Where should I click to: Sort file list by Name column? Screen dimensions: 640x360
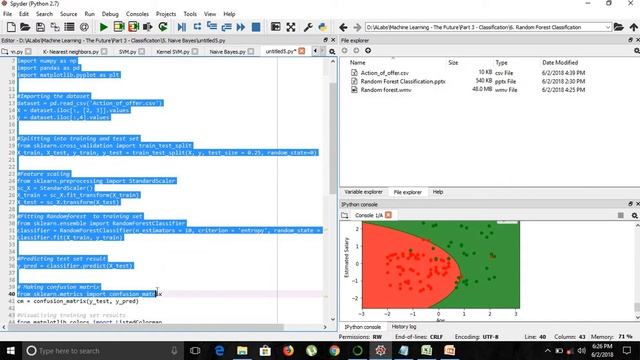358,62
